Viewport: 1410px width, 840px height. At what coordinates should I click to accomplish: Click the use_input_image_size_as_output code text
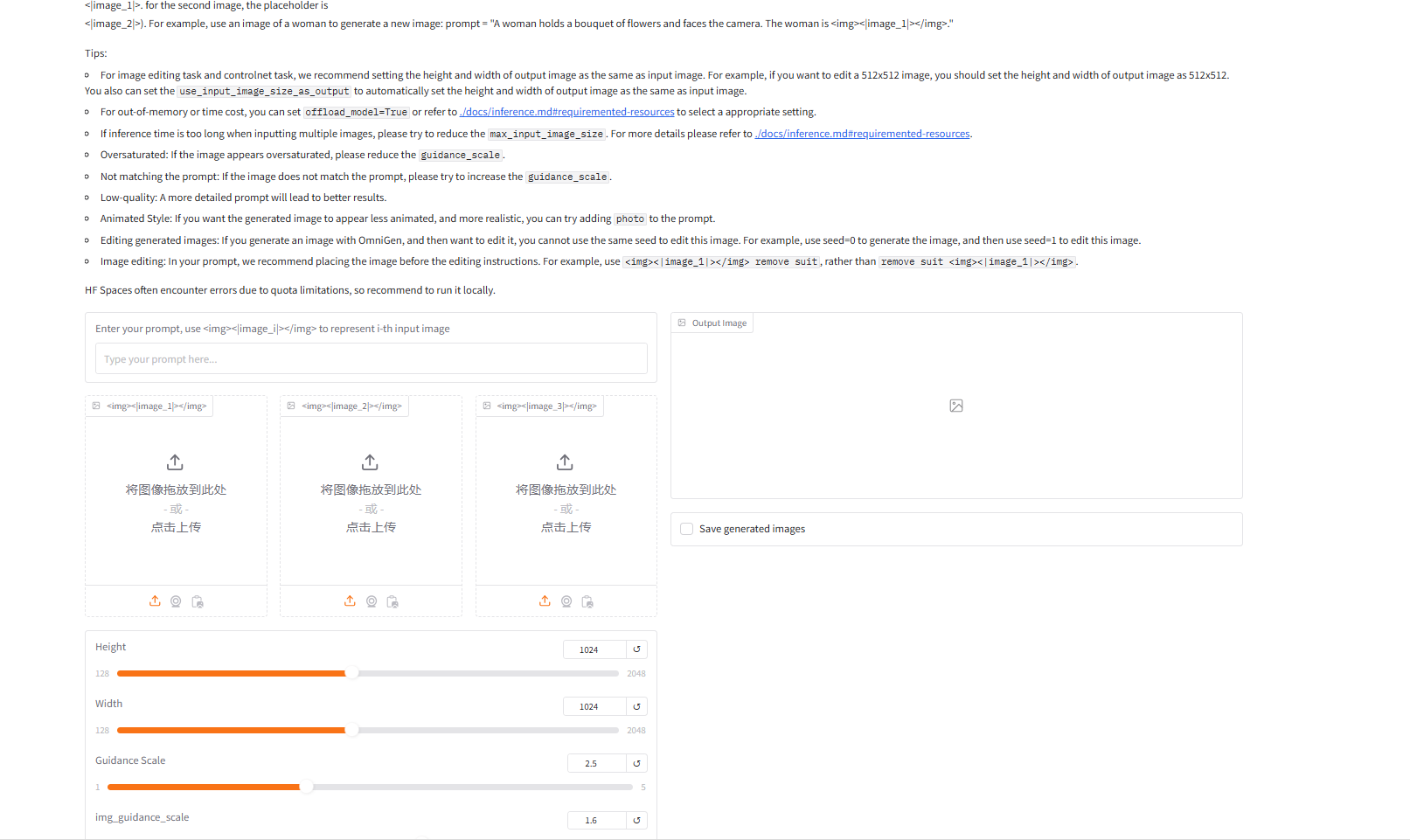pyautogui.click(x=264, y=91)
